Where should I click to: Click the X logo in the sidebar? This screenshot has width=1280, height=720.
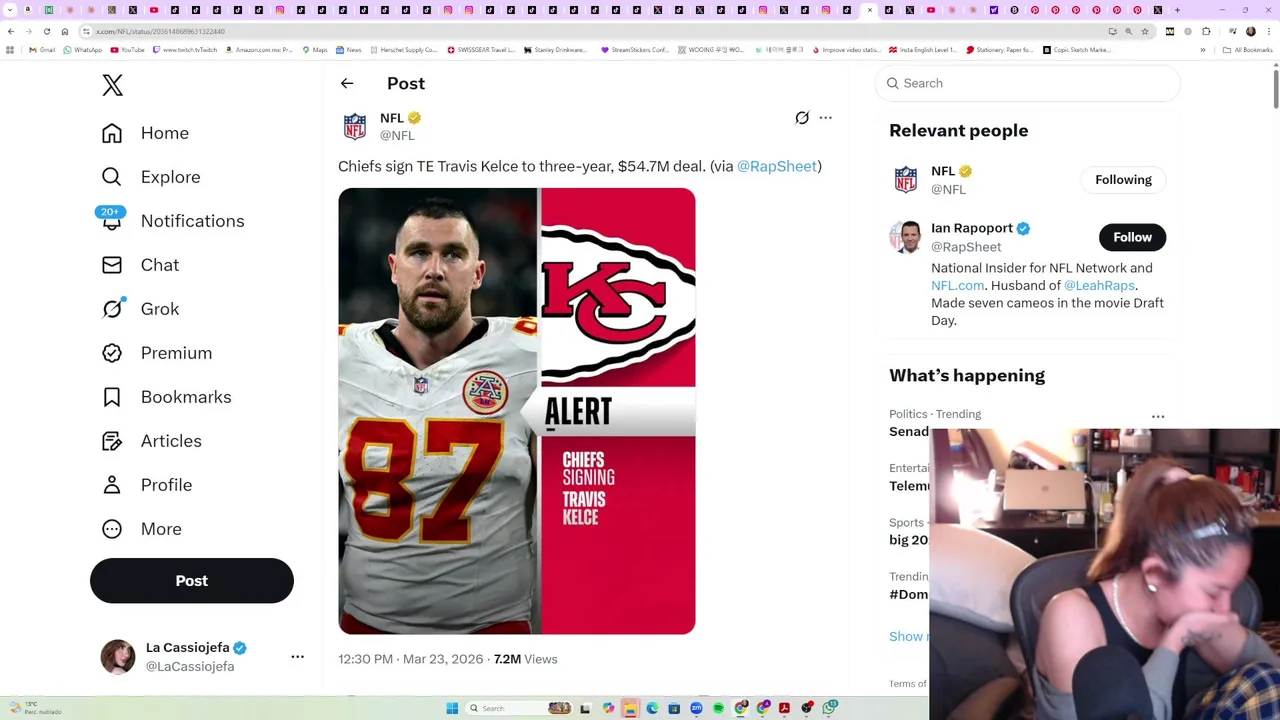(112, 85)
